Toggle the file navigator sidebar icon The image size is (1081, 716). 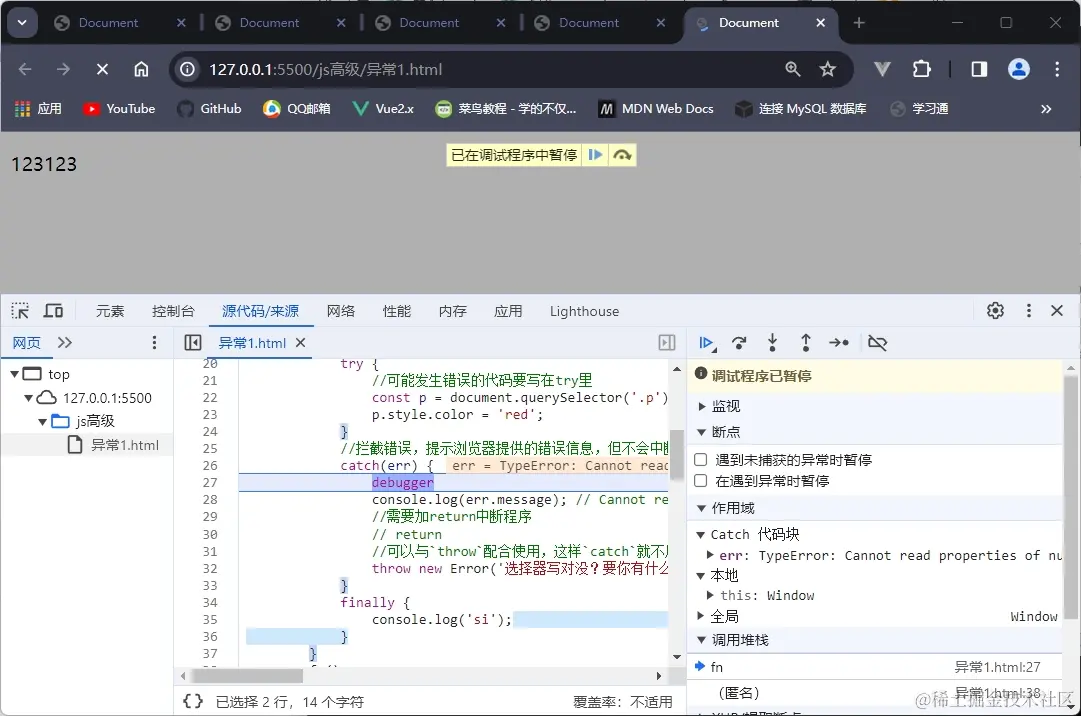(193, 342)
